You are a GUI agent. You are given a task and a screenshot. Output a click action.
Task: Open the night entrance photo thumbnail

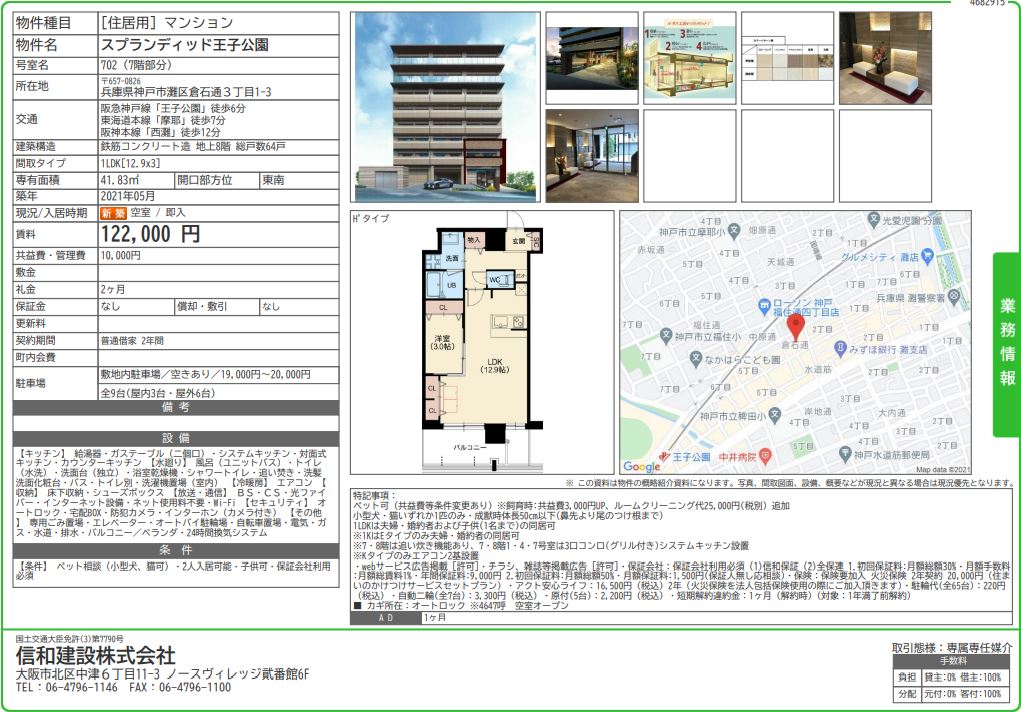click(x=592, y=58)
